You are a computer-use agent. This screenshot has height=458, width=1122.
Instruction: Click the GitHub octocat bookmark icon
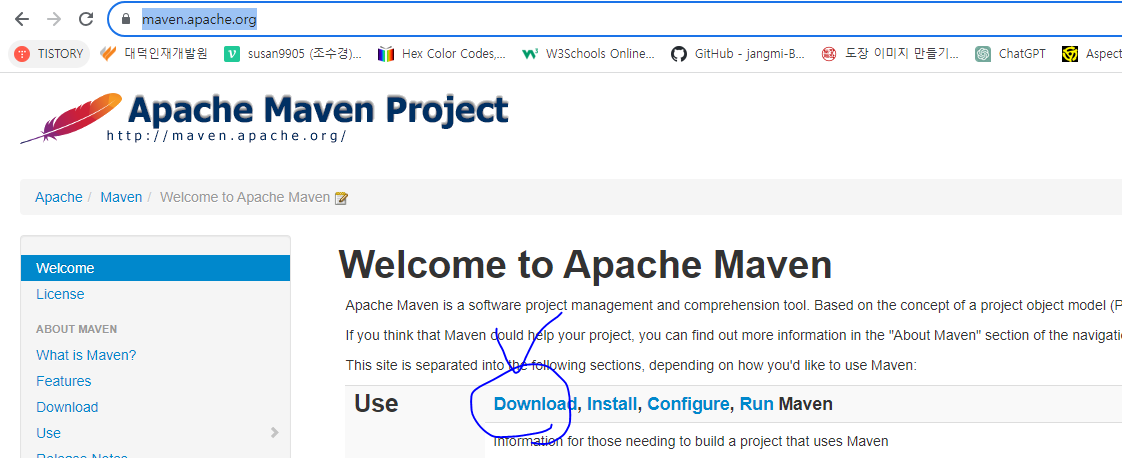678,54
